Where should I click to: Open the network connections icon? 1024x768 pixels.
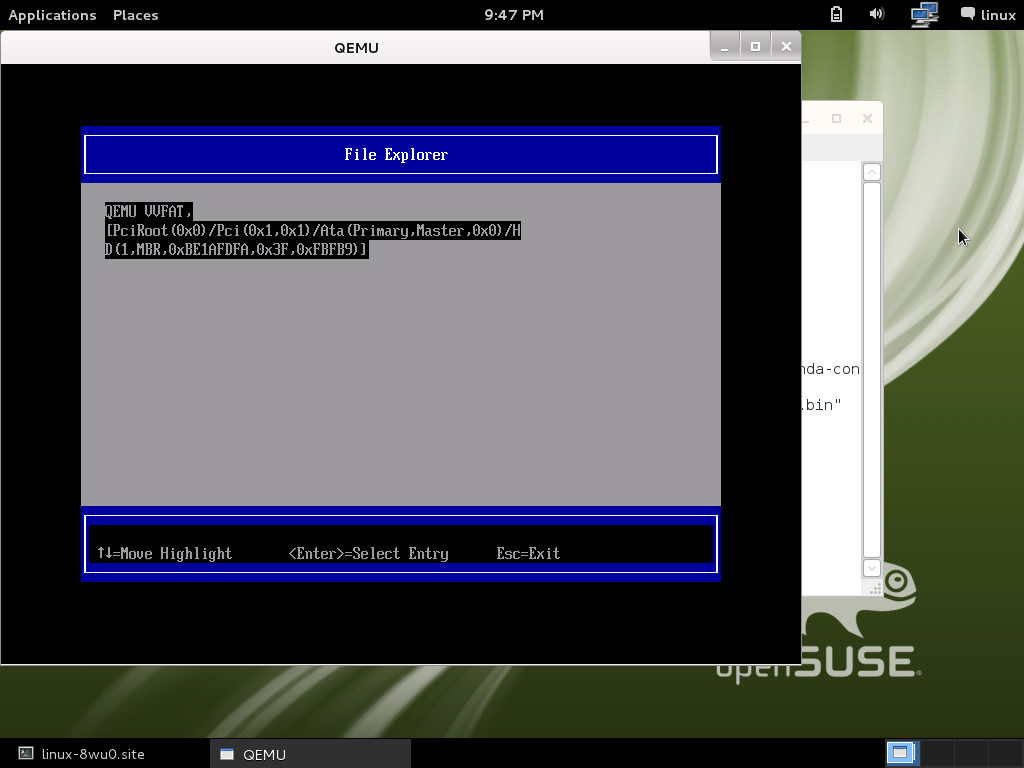point(924,14)
